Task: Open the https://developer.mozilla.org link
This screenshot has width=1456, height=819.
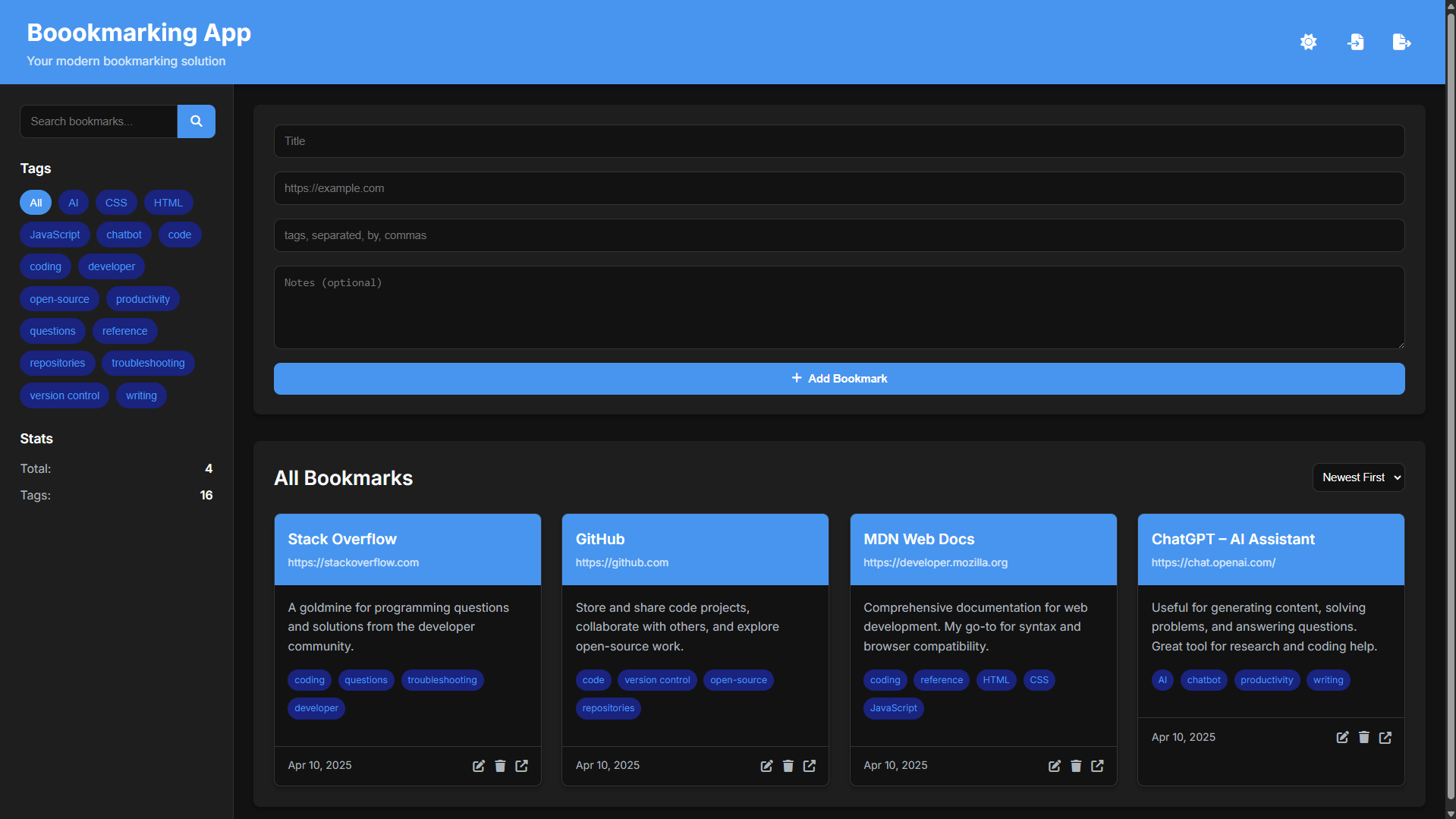Action: click(x=936, y=562)
